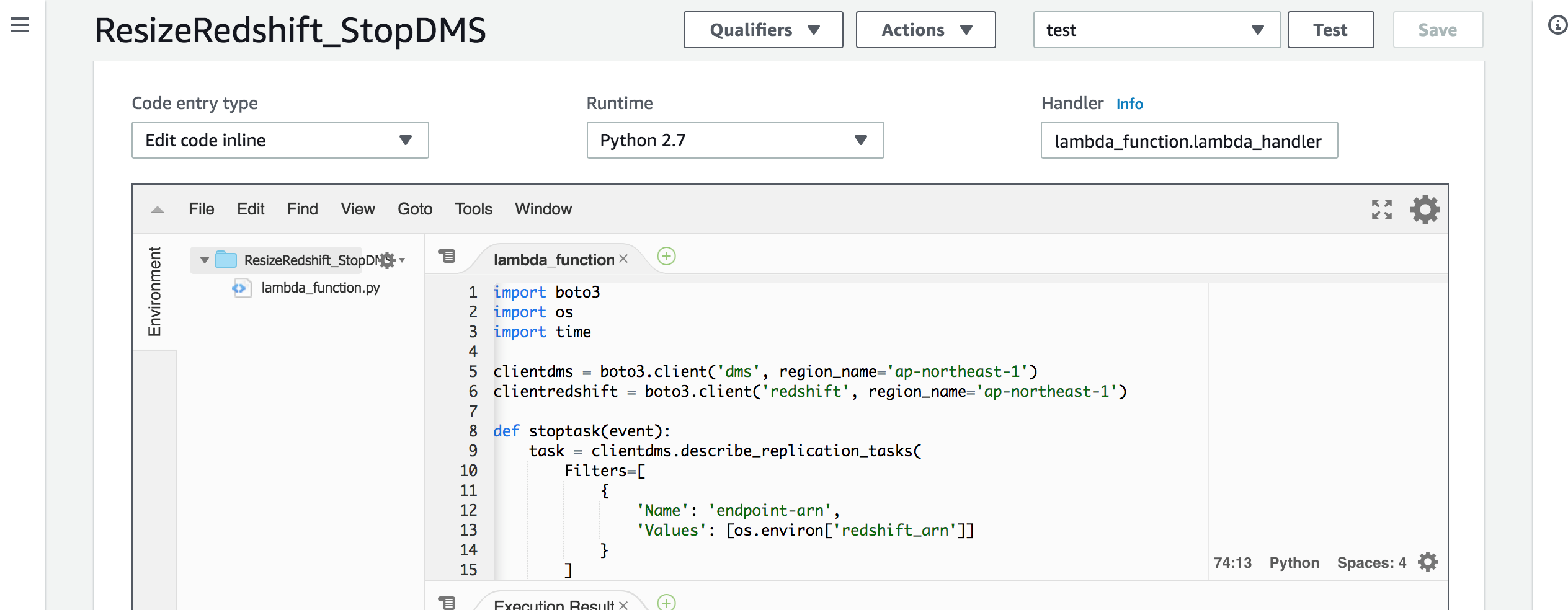This screenshot has height=610, width=1568.
Task: Open the lower pane tab list icon
Action: pos(447,603)
